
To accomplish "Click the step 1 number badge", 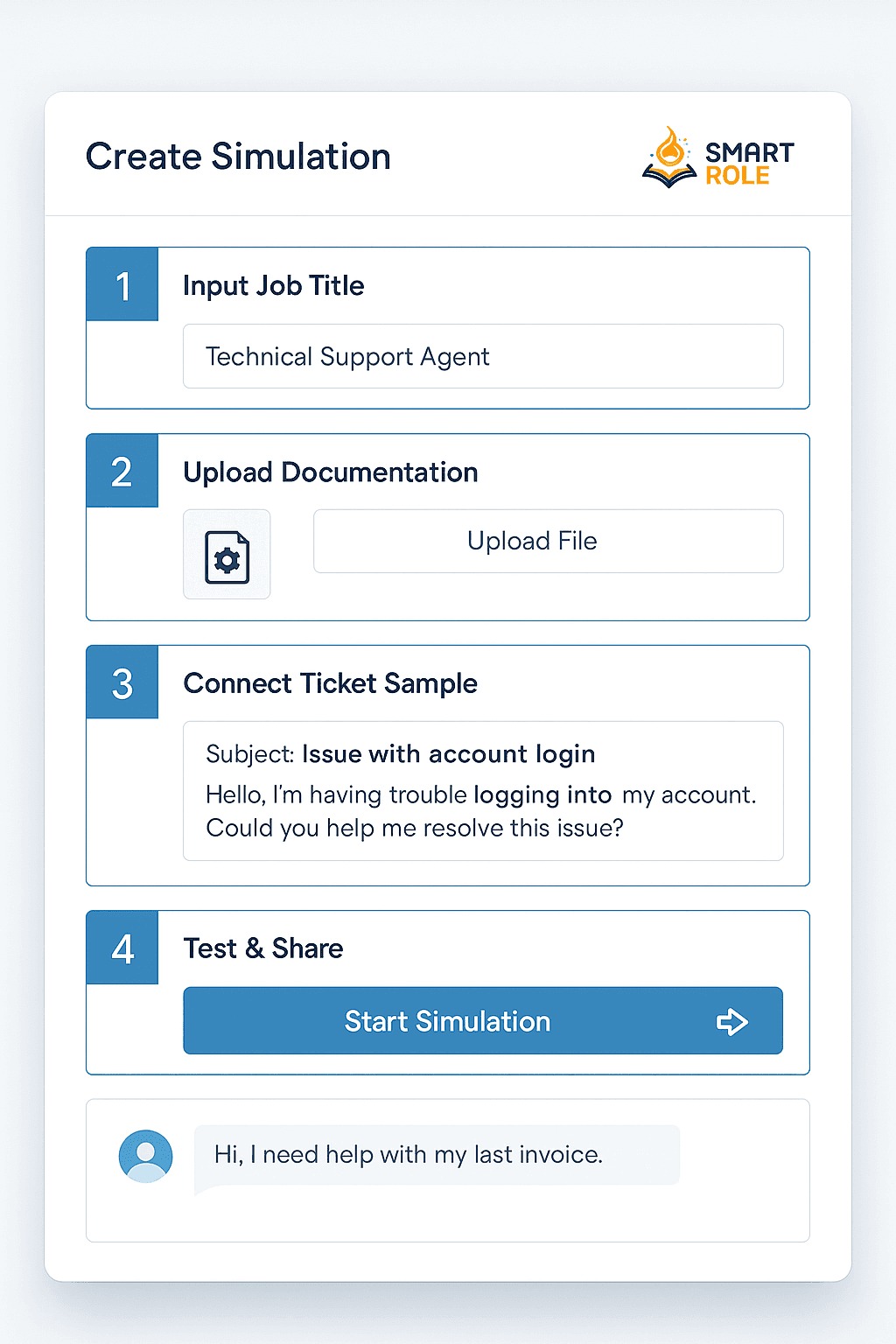I will pyautogui.click(x=122, y=284).
